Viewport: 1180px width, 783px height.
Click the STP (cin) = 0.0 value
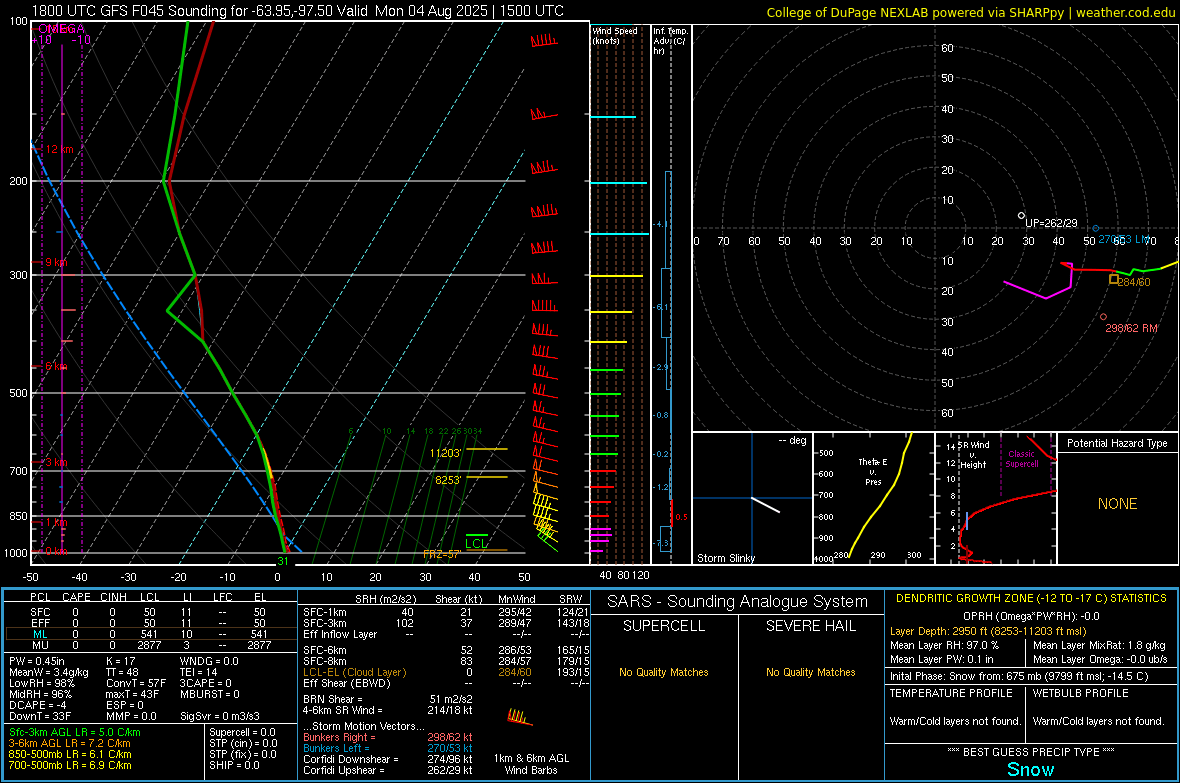pyautogui.click(x=243, y=743)
